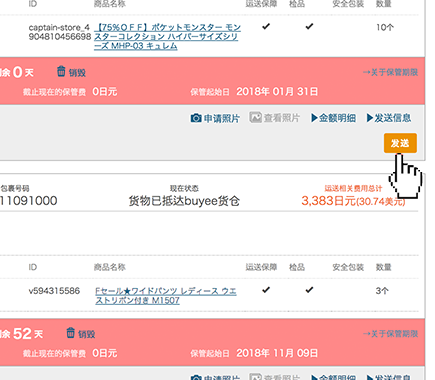The height and width of the screenshot is (380, 435).
Task: Click the greyed-out 查看照片 picture icon
Action: [x=255, y=117]
